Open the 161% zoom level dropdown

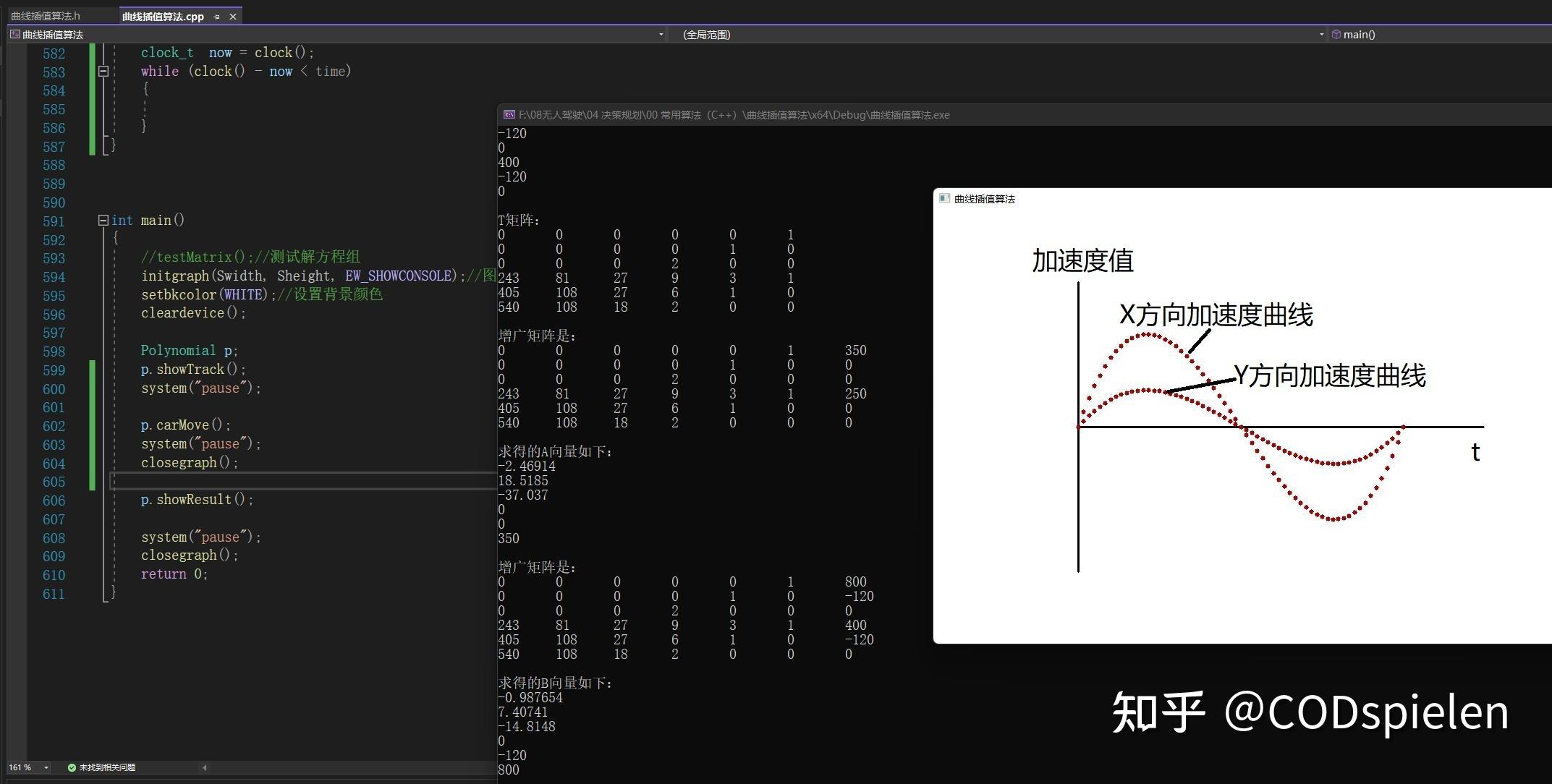pyautogui.click(x=46, y=768)
